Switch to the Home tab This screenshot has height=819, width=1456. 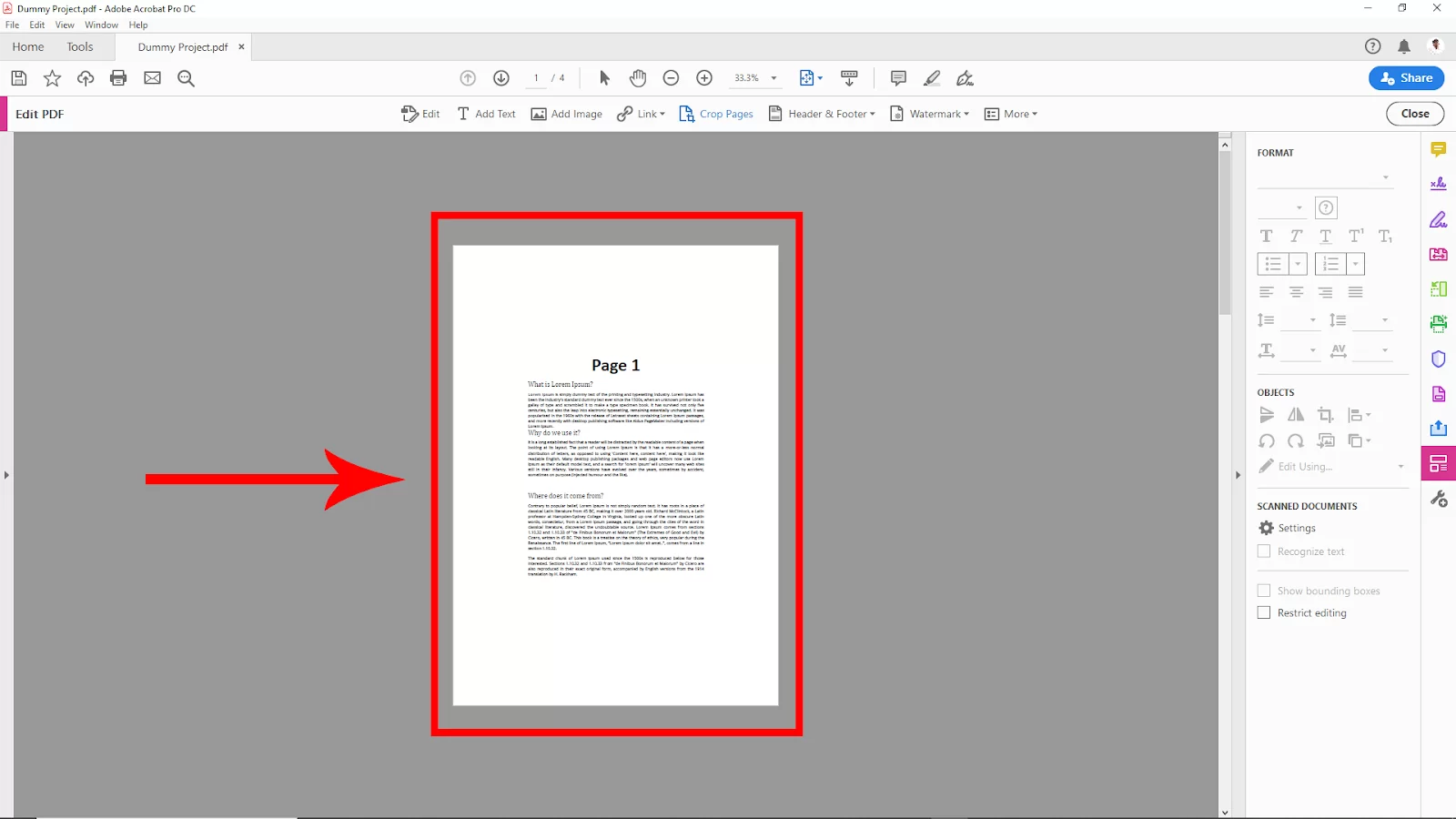click(28, 47)
